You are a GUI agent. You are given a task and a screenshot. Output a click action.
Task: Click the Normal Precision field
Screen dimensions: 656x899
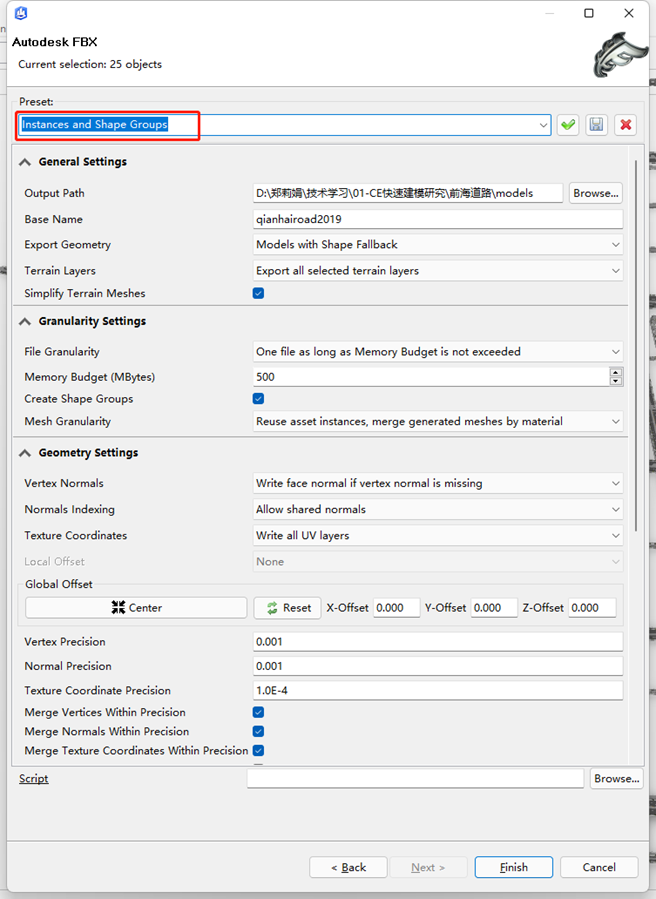tap(438, 666)
